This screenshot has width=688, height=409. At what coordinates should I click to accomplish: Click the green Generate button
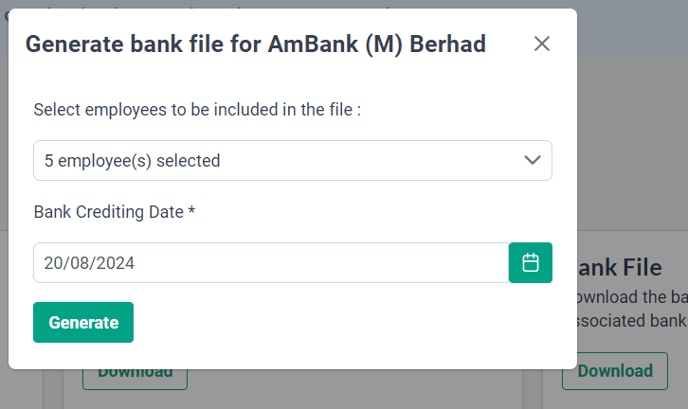tap(83, 323)
